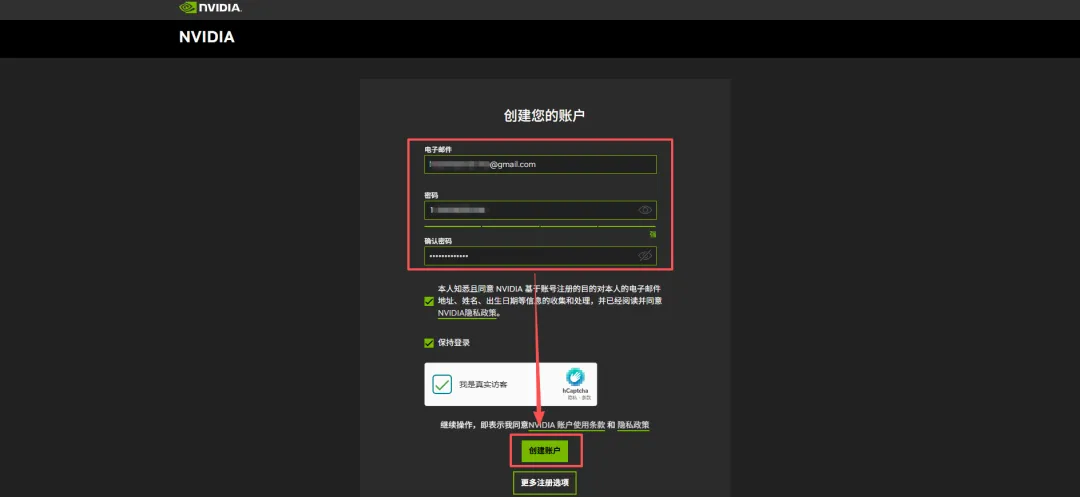Click the green 创建账户 button
1080x497 pixels.
(x=544, y=452)
